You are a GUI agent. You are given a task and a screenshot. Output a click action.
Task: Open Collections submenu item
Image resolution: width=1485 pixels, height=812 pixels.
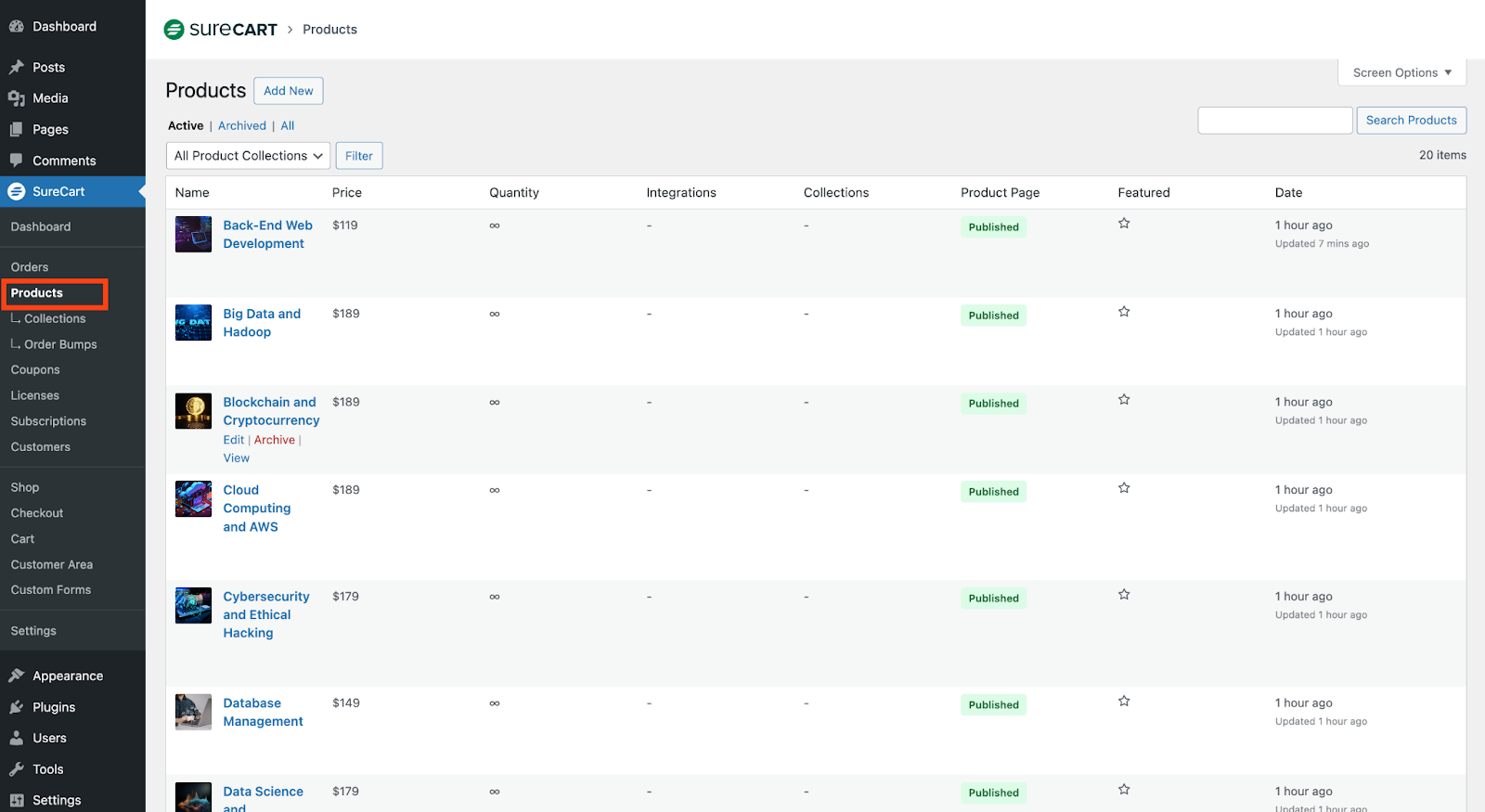tap(55, 319)
